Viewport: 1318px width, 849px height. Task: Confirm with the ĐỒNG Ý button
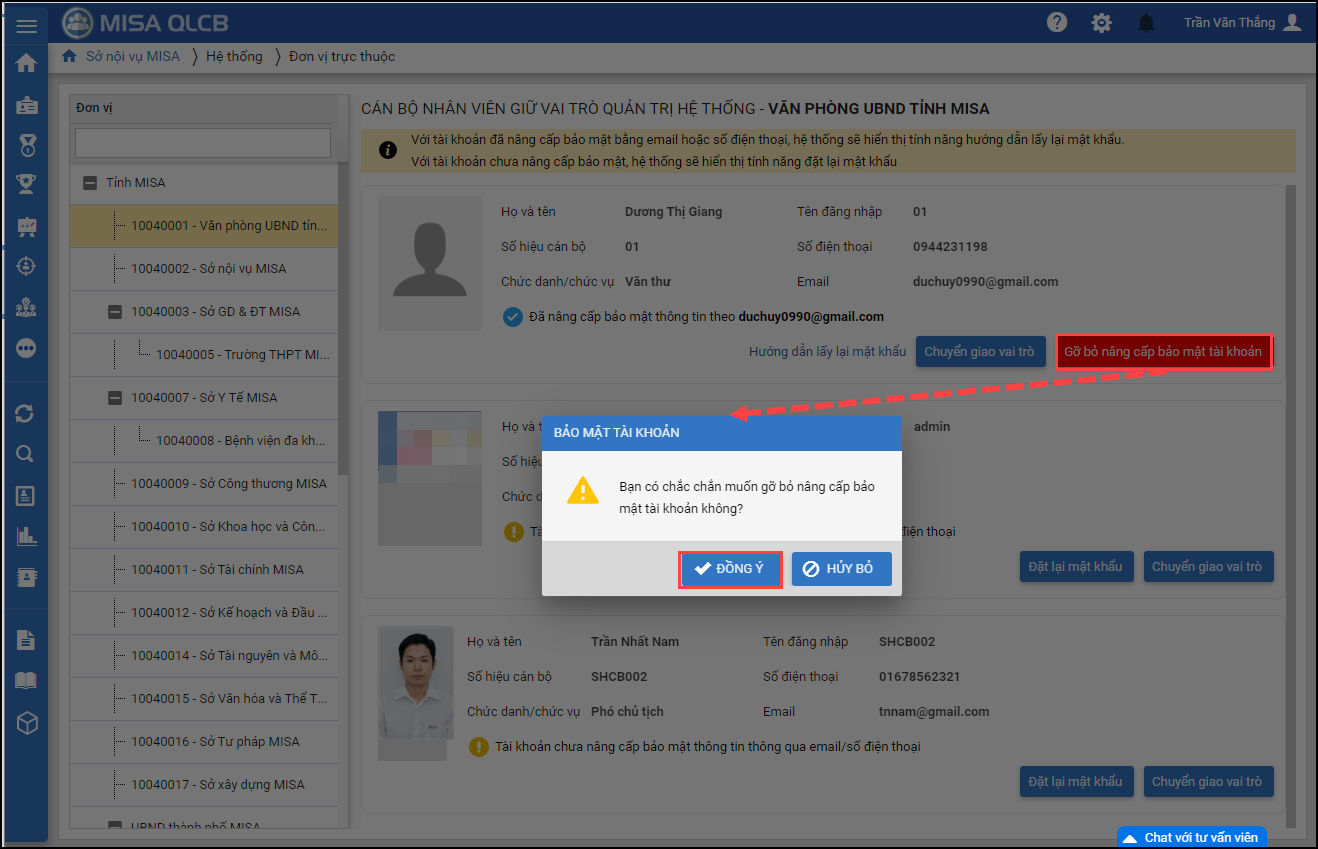click(x=730, y=568)
